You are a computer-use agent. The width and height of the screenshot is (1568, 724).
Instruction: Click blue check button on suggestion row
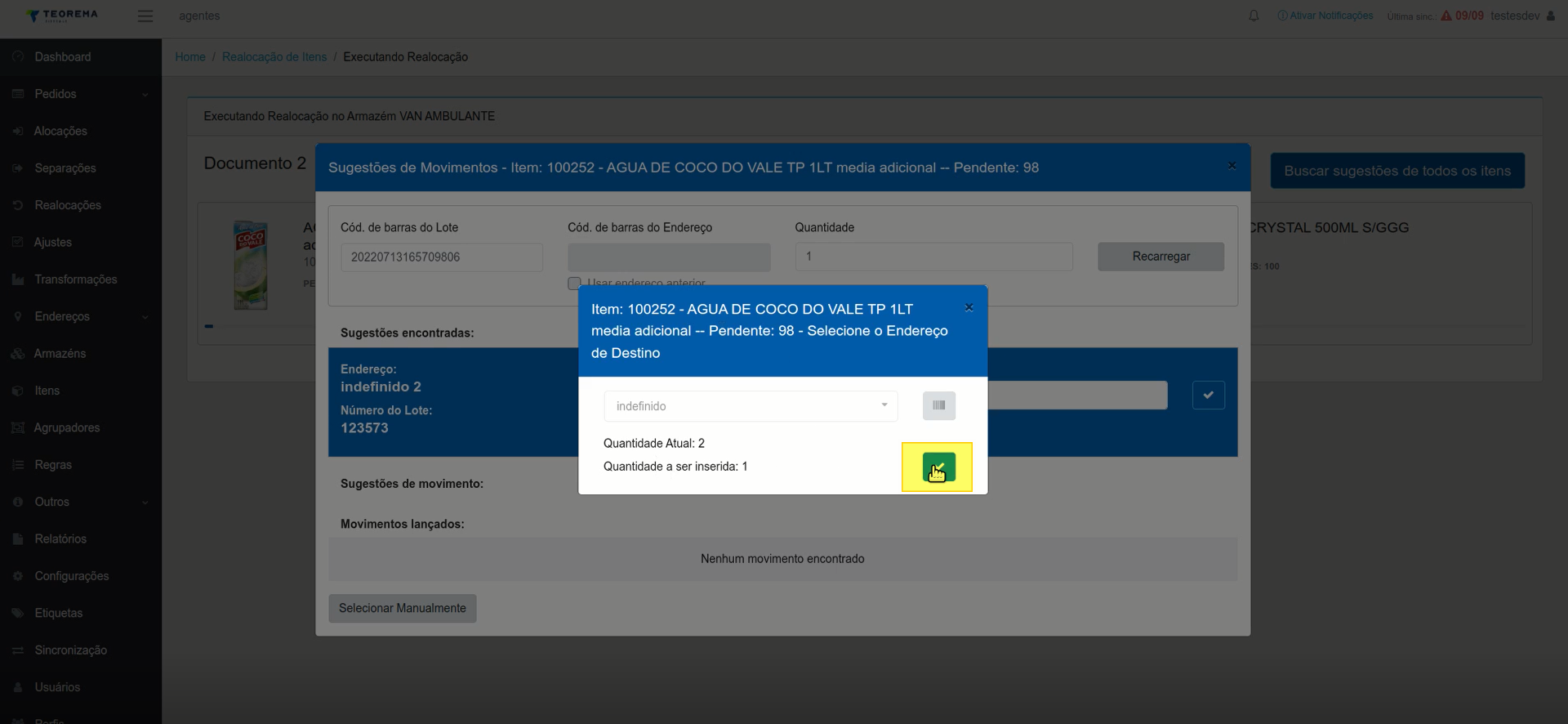coord(1208,396)
